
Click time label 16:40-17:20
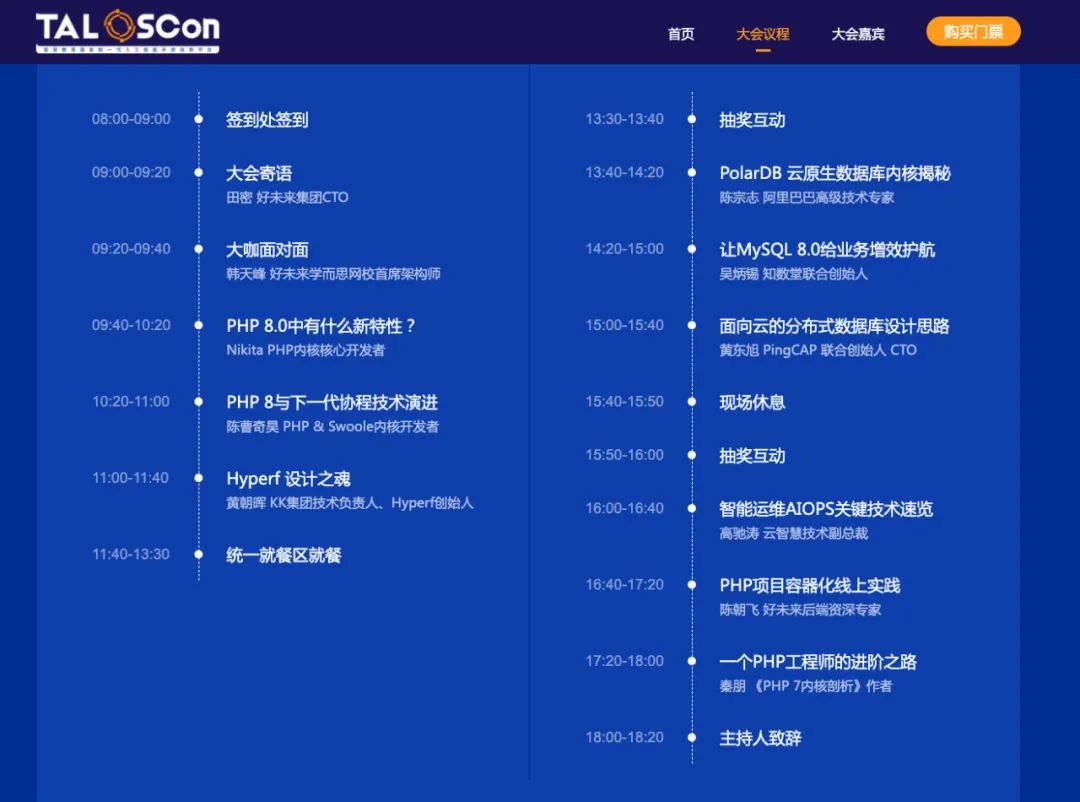[625, 585]
